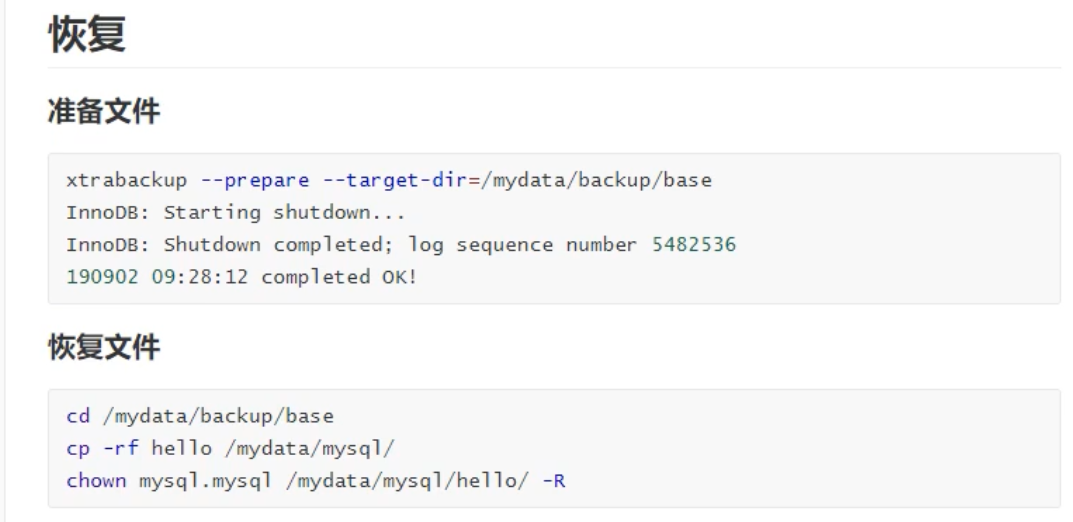1073x522 pixels.
Task: Click the cp command word
Action: click(77, 448)
